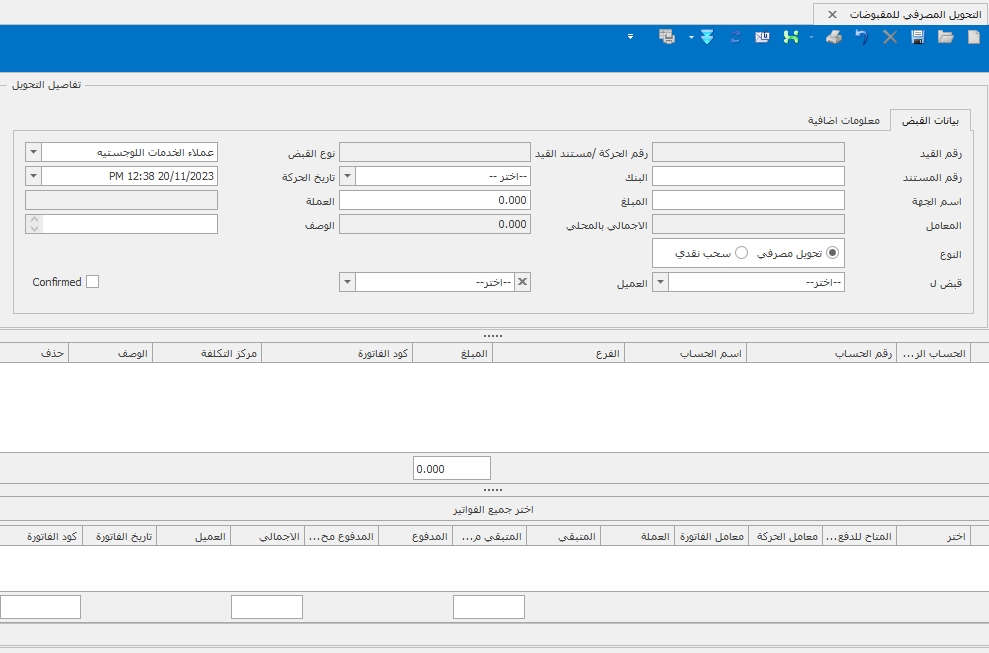Click the الوصف field stepper arrows
The height and width of the screenshot is (653, 989).
coord(33,224)
